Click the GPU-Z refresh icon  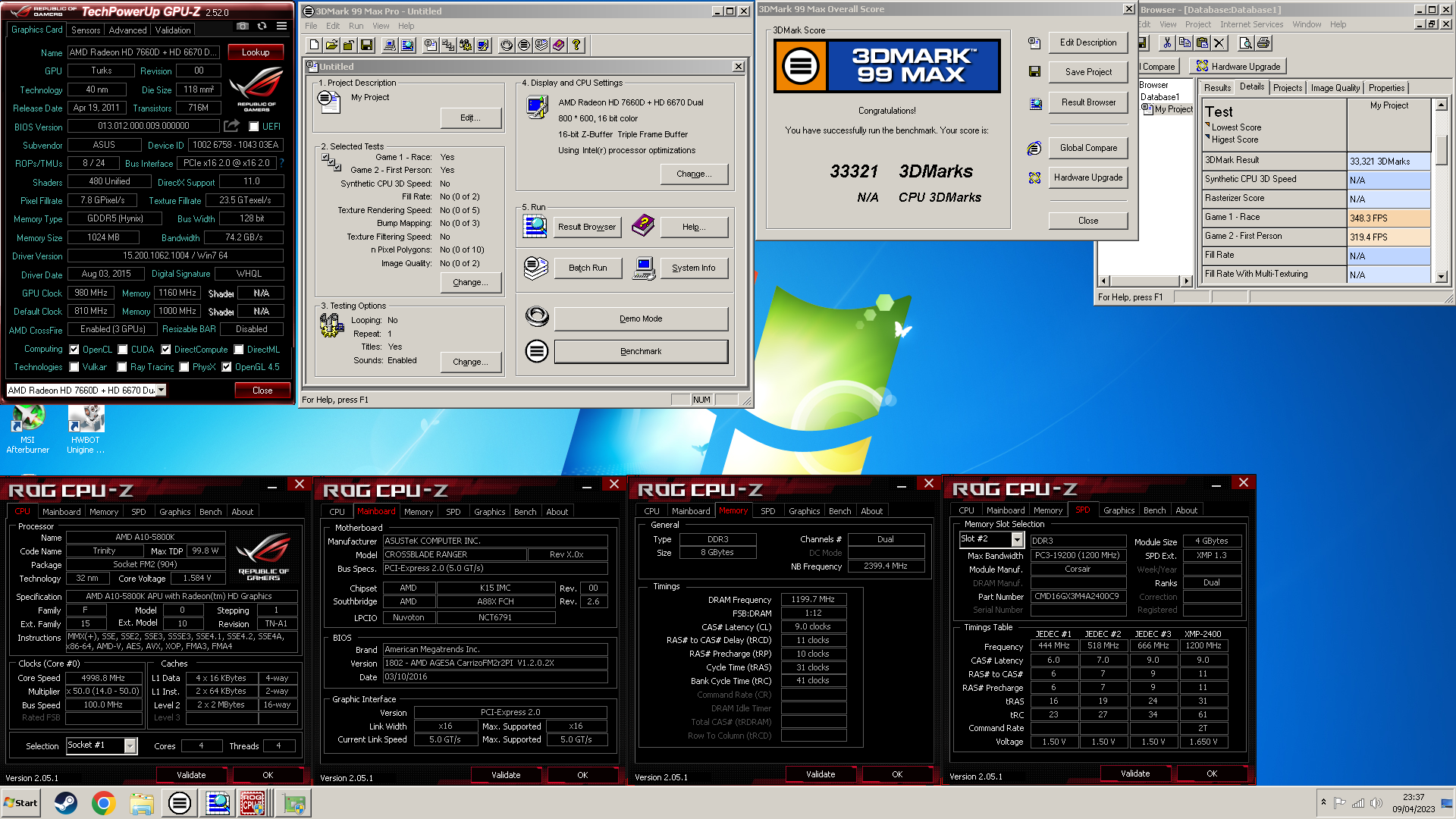[262, 27]
